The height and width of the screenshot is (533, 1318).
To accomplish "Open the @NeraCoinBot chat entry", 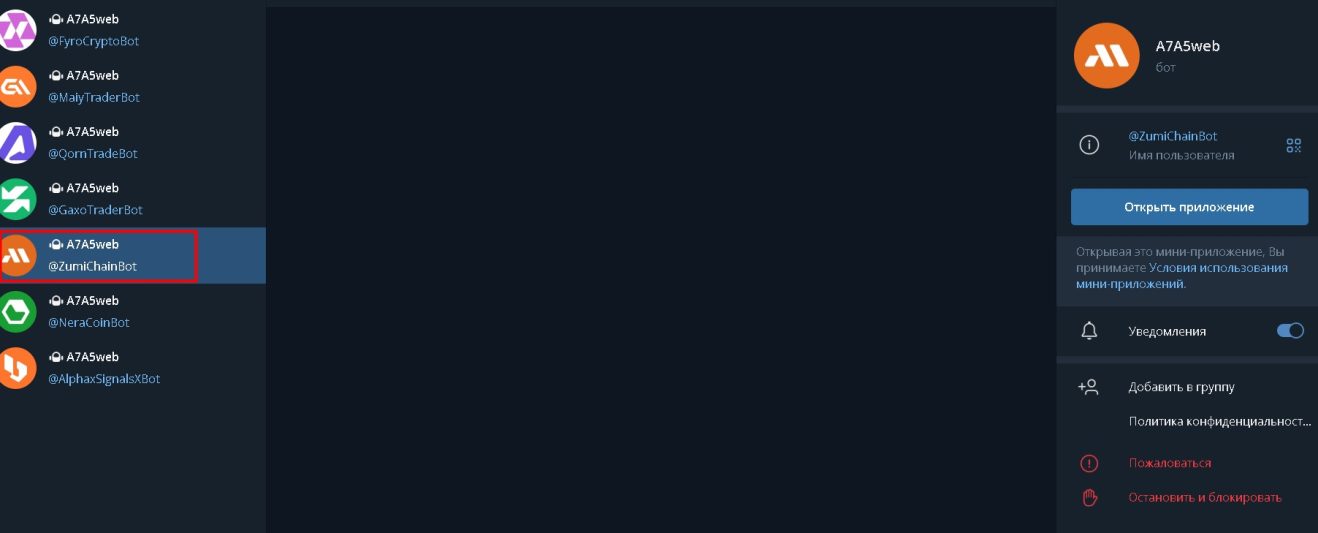I will click(x=133, y=311).
